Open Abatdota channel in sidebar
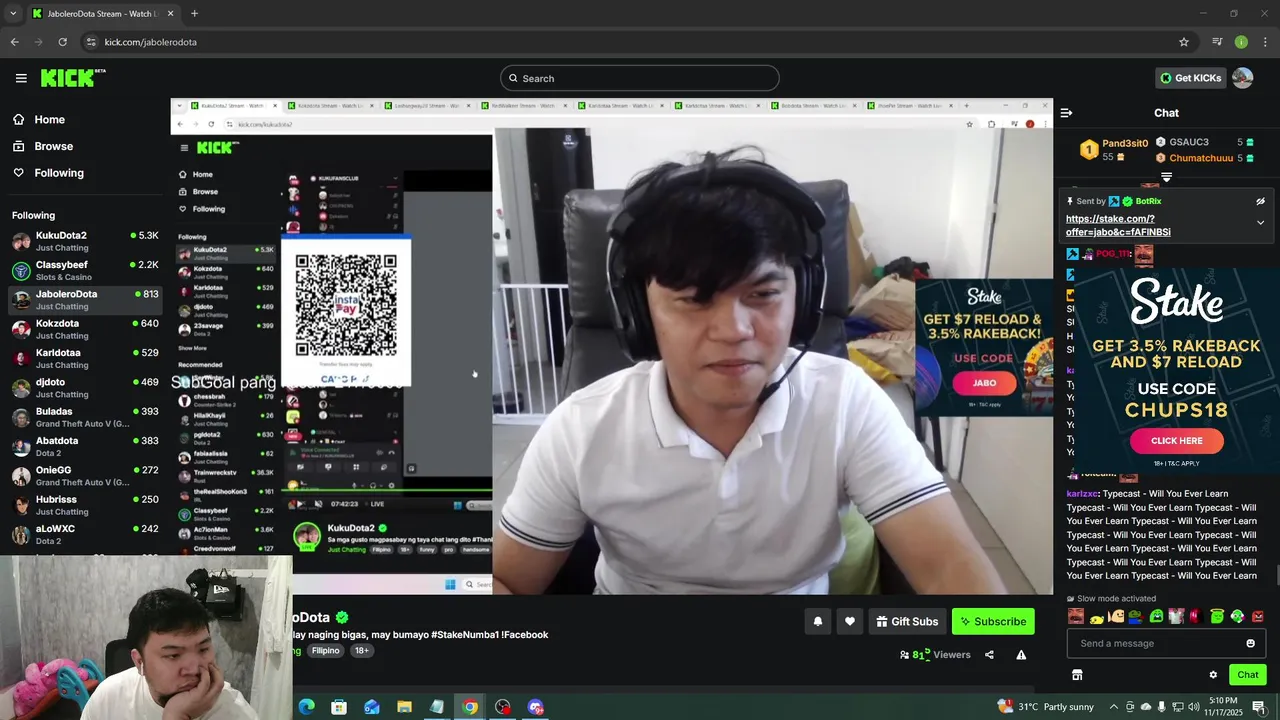The image size is (1280, 720). click(85, 446)
